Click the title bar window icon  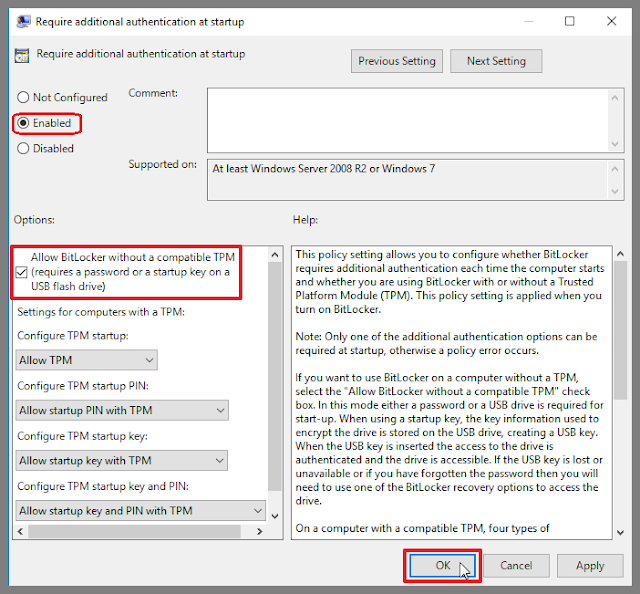click(x=23, y=21)
